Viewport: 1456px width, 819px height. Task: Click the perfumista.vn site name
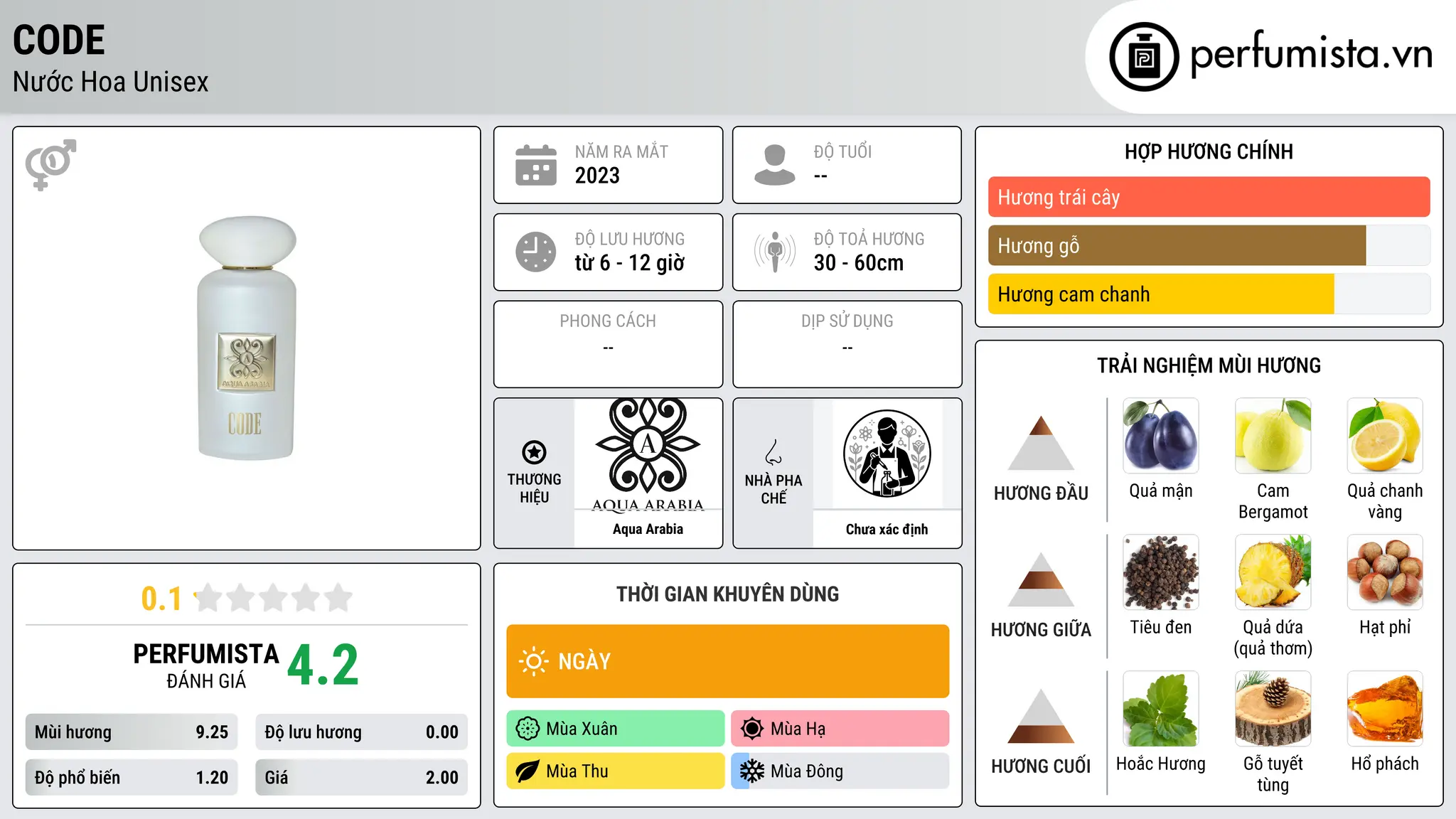(1311, 54)
